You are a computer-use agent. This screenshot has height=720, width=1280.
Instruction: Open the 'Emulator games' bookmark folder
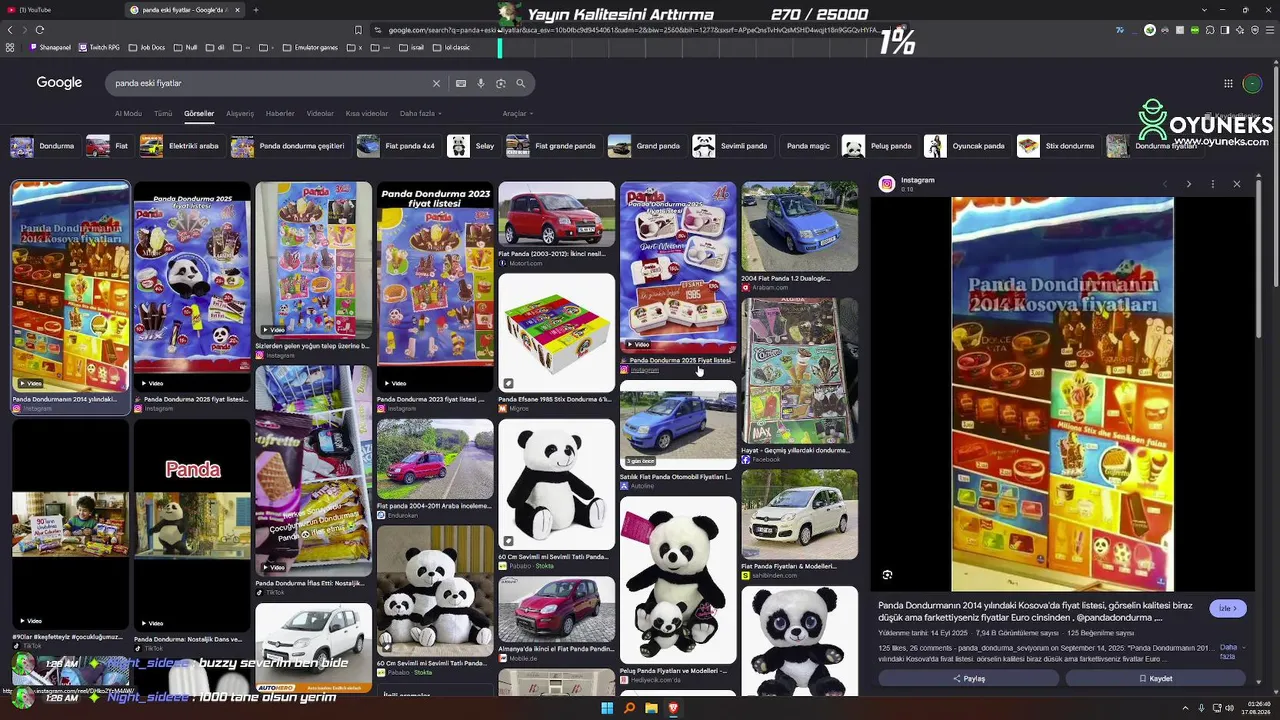pos(311,47)
